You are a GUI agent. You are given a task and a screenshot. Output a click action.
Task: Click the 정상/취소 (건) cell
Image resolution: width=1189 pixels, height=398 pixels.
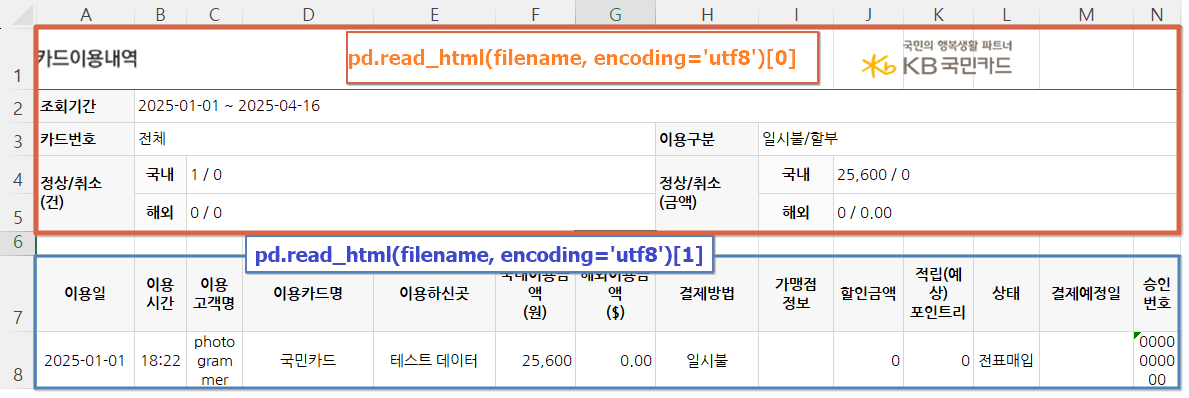tap(85, 193)
